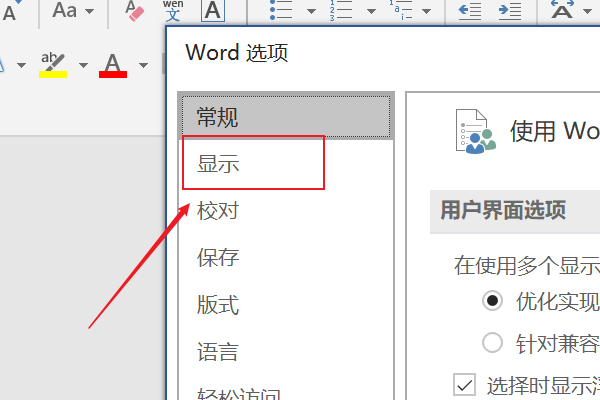The image size is (600, 400).
Task: Select the 针对兼容 radio button
Action: [492, 342]
